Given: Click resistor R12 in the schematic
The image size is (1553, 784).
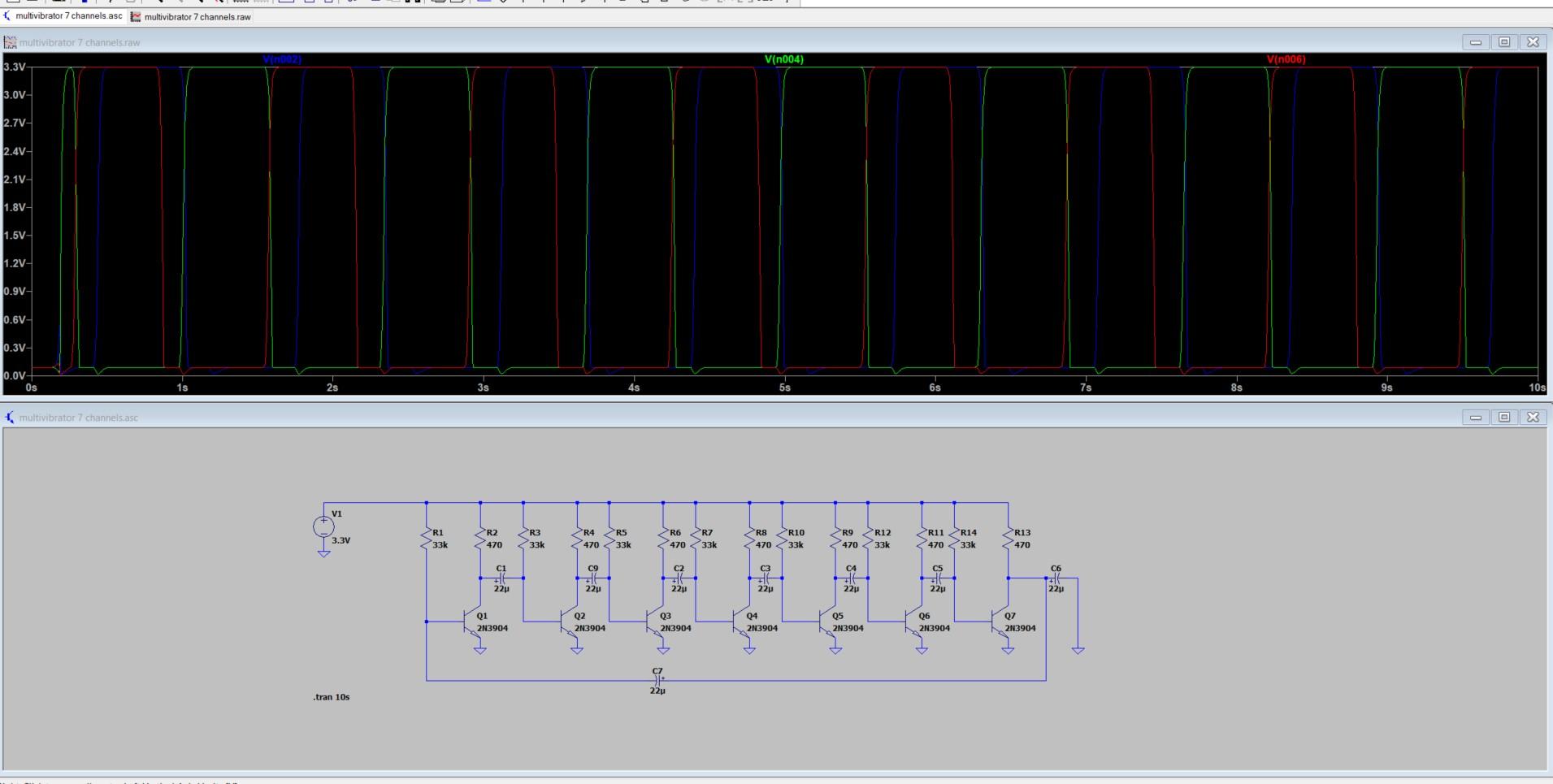Looking at the screenshot, I should click(868, 539).
